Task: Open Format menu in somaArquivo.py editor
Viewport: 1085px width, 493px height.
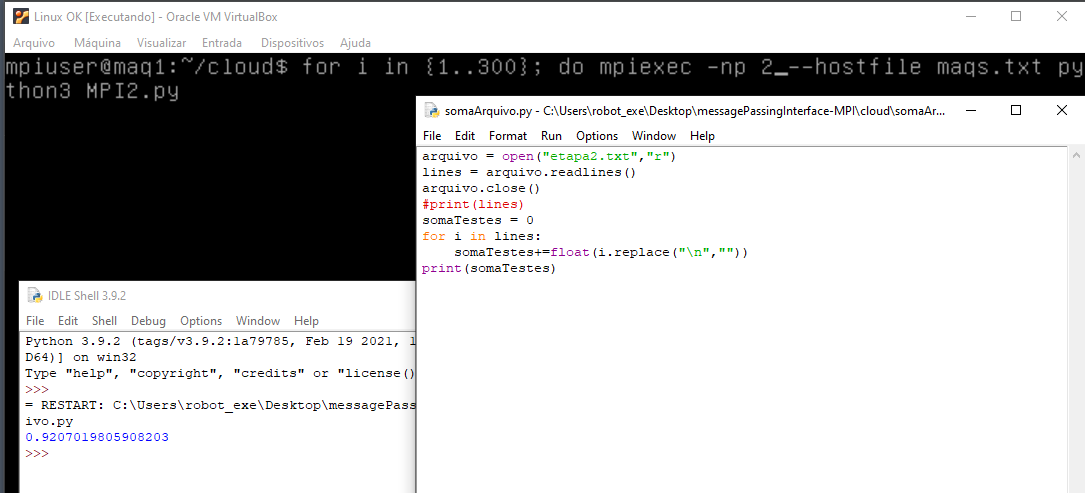Action: pos(508,136)
